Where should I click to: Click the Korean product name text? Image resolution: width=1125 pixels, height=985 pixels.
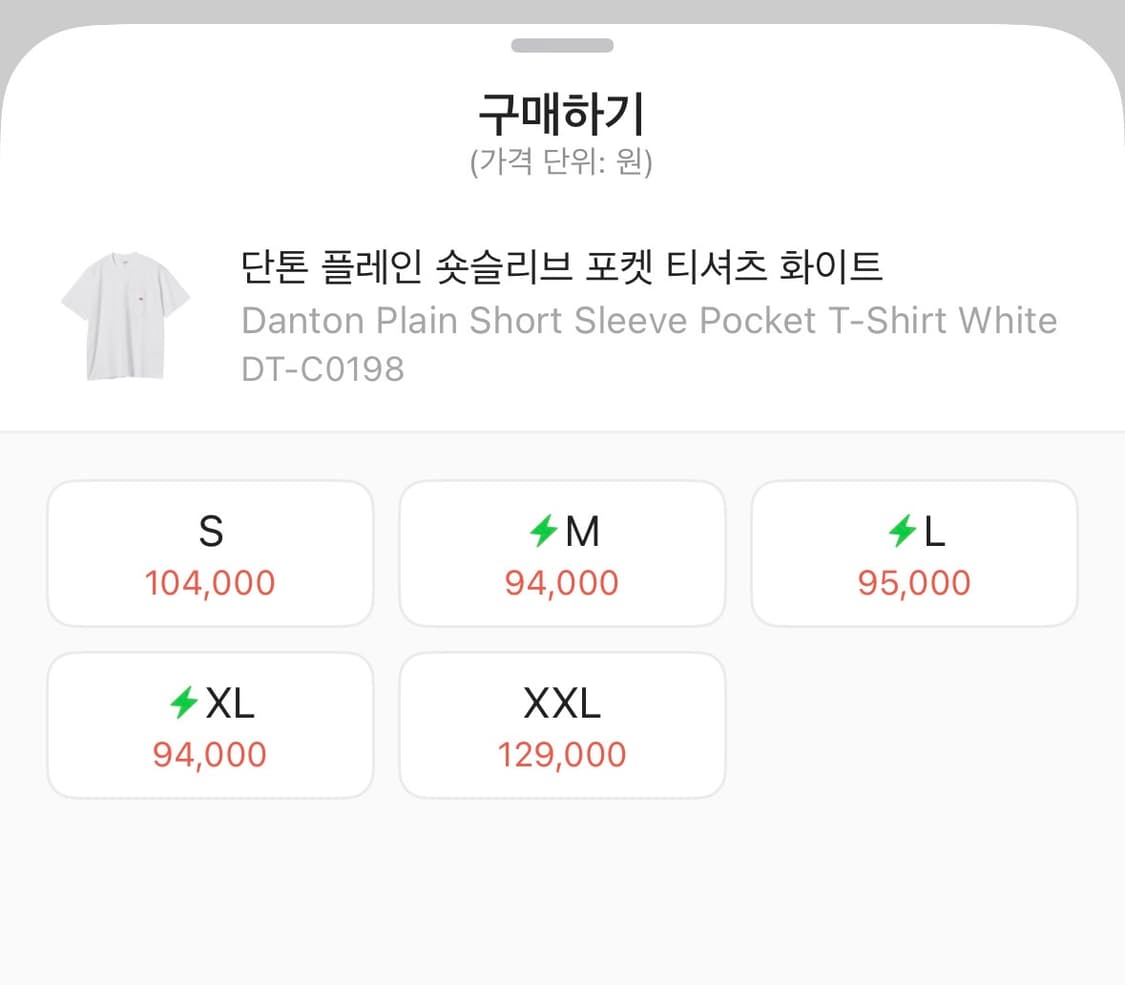pyautogui.click(x=562, y=269)
